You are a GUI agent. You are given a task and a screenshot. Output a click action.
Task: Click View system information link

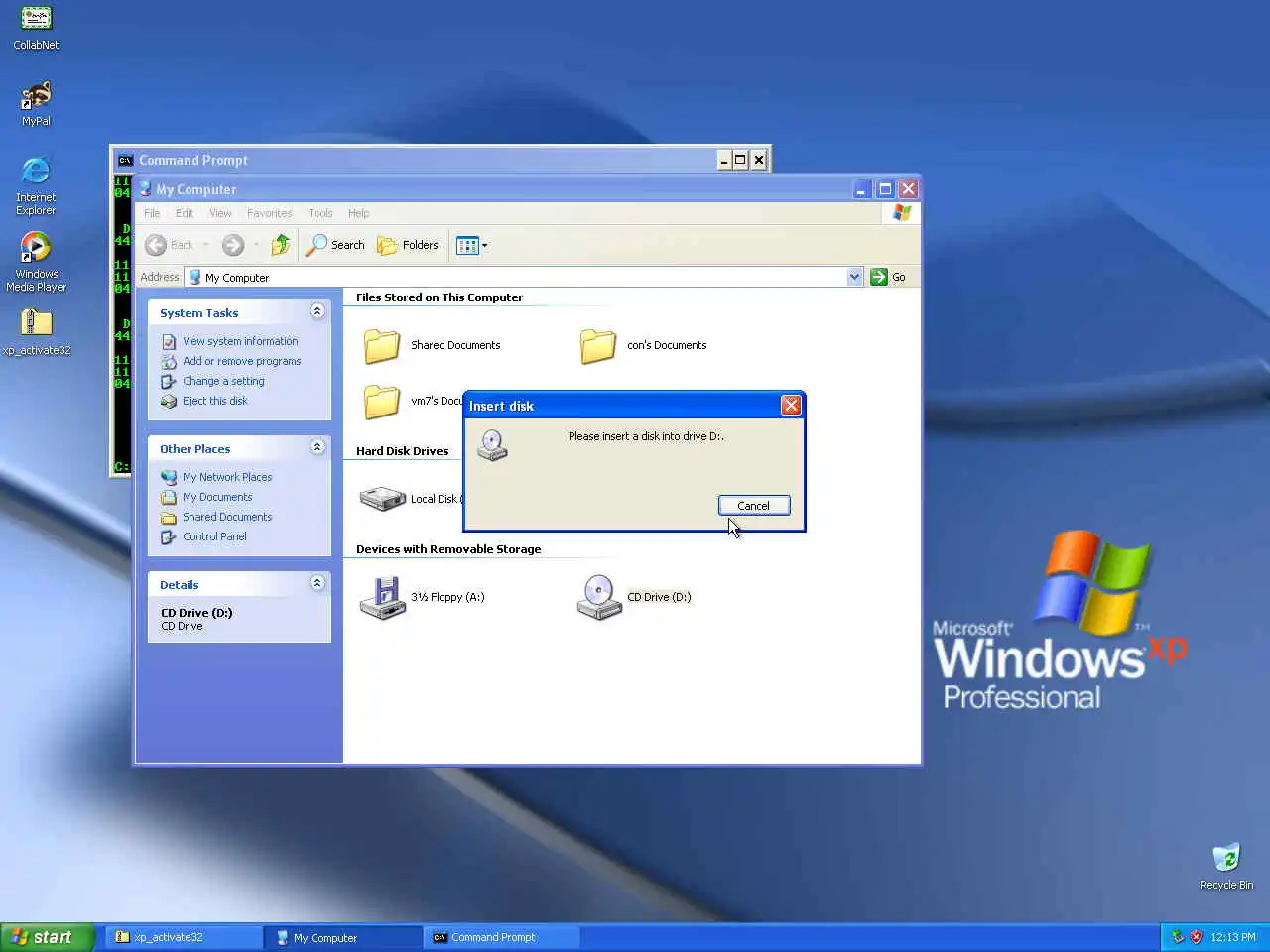[x=240, y=341]
